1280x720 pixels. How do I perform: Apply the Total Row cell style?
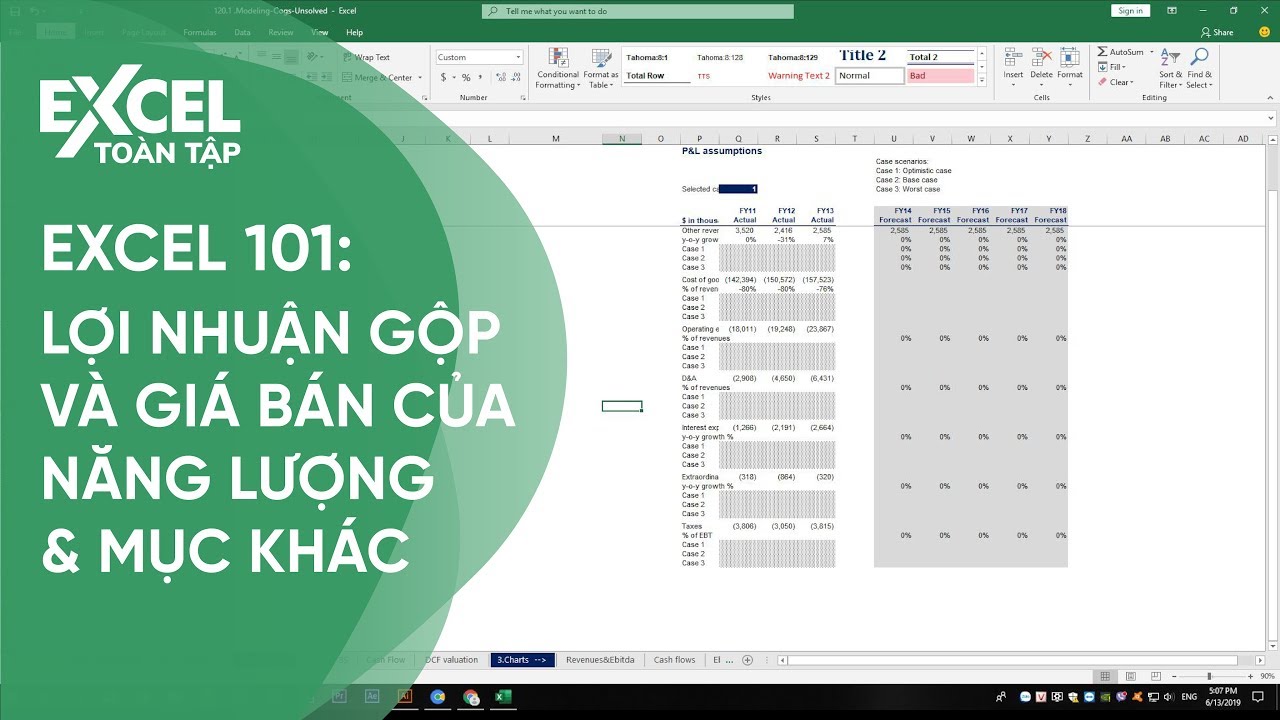pyautogui.click(x=656, y=76)
